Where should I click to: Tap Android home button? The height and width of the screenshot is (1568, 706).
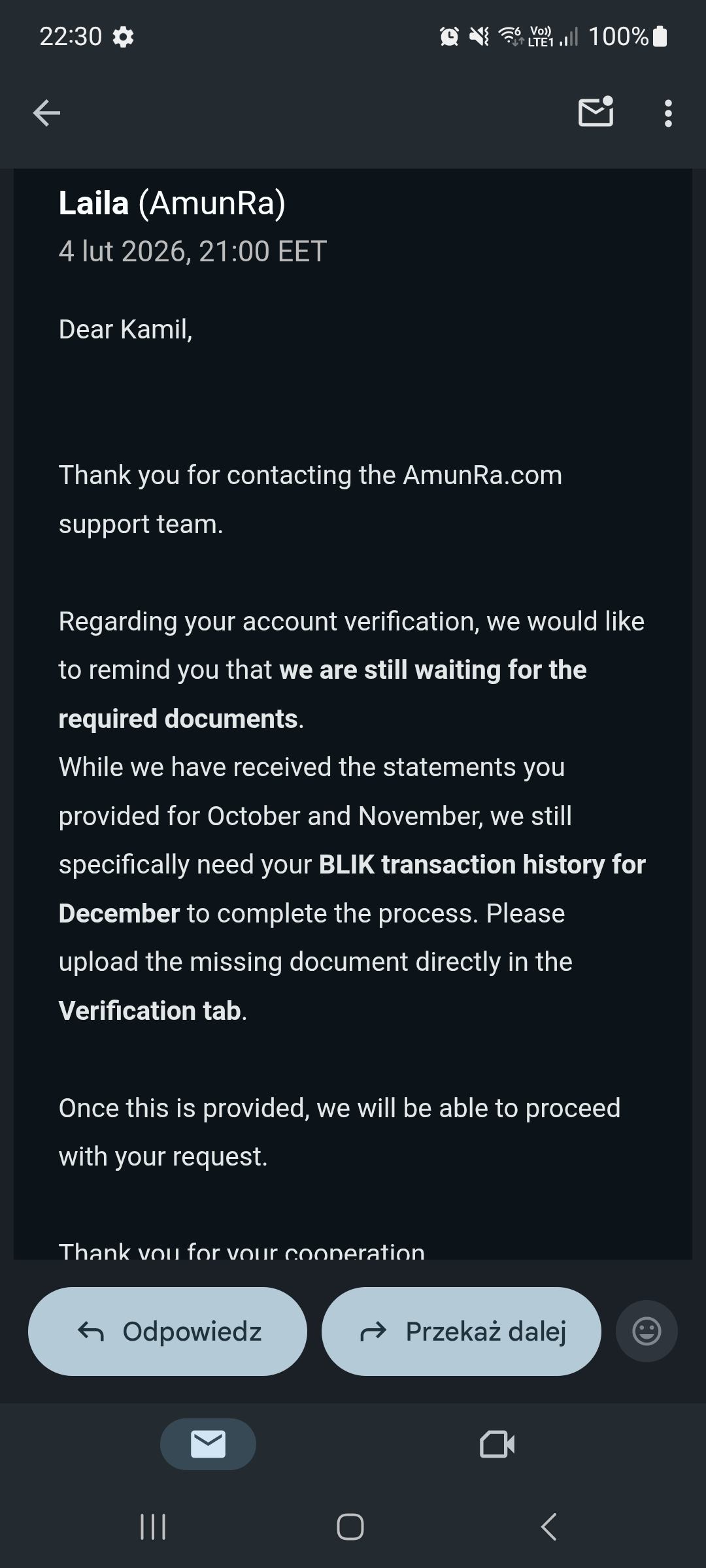click(x=350, y=1527)
